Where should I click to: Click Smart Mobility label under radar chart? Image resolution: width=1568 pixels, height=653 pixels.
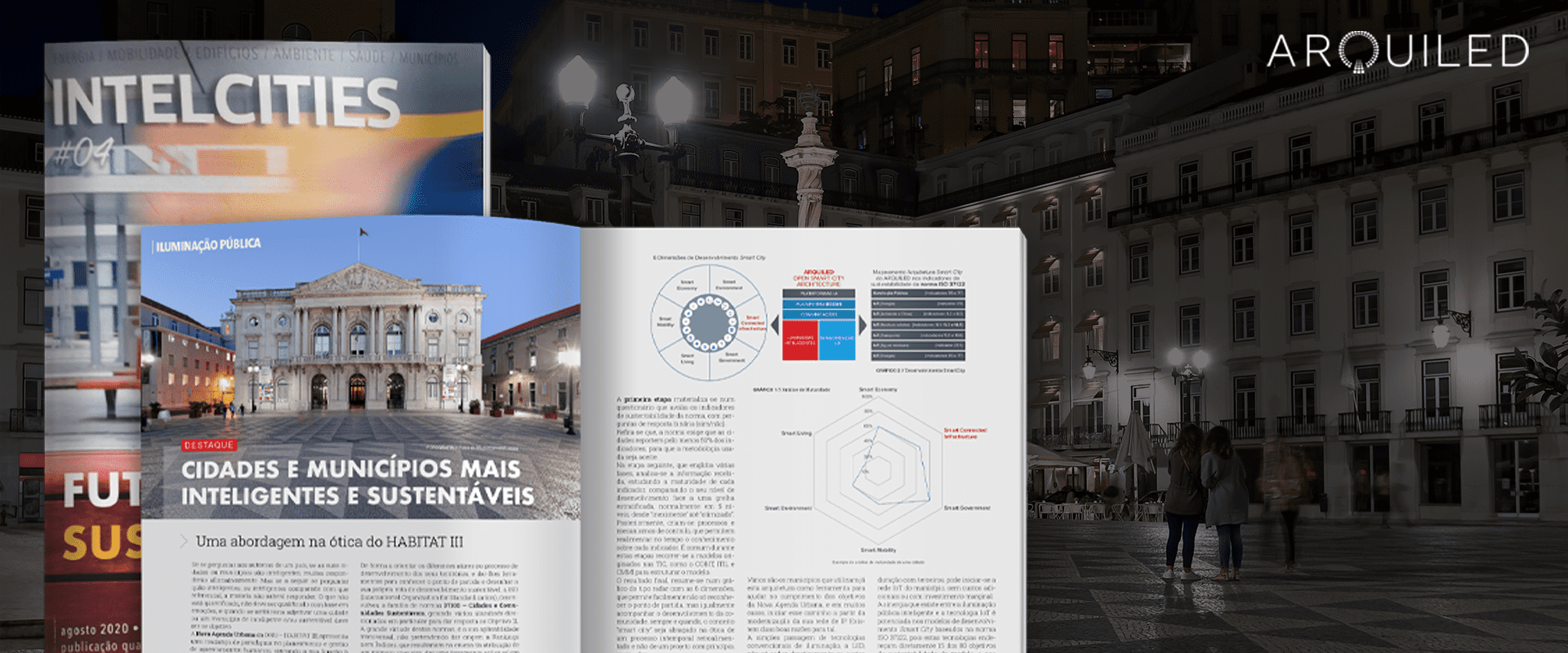[x=878, y=550]
